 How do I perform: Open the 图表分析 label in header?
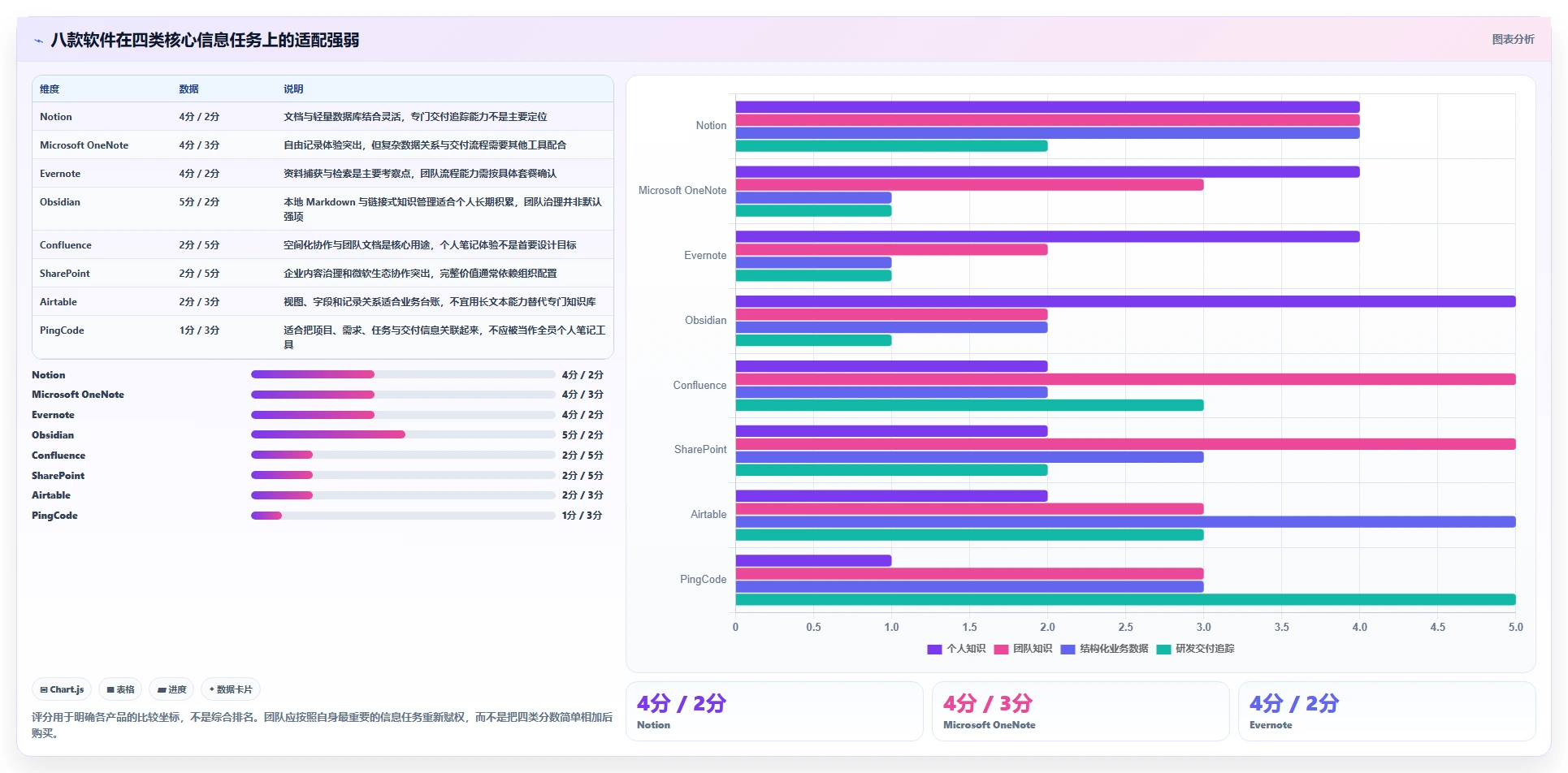pos(1513,39)
